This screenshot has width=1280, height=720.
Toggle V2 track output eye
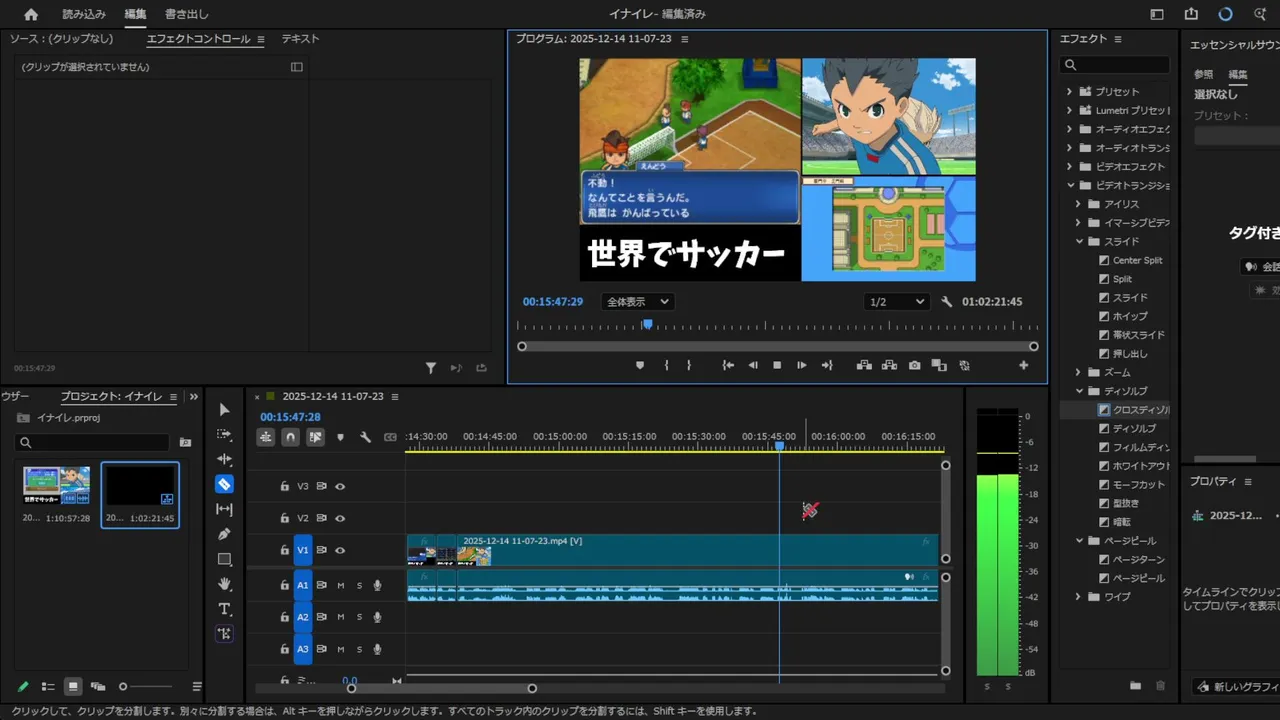(x=340, y=518)
